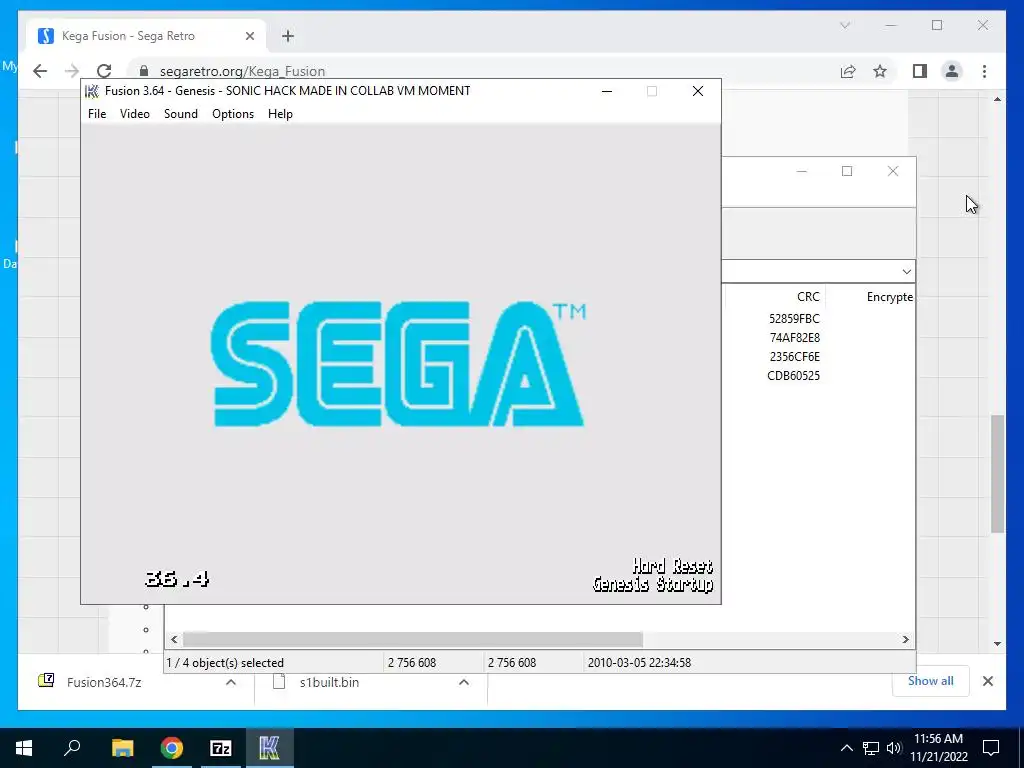1024x768 pixels.
Task: Click Chrome page vertical scrollbar thumb
Action: 997,474
